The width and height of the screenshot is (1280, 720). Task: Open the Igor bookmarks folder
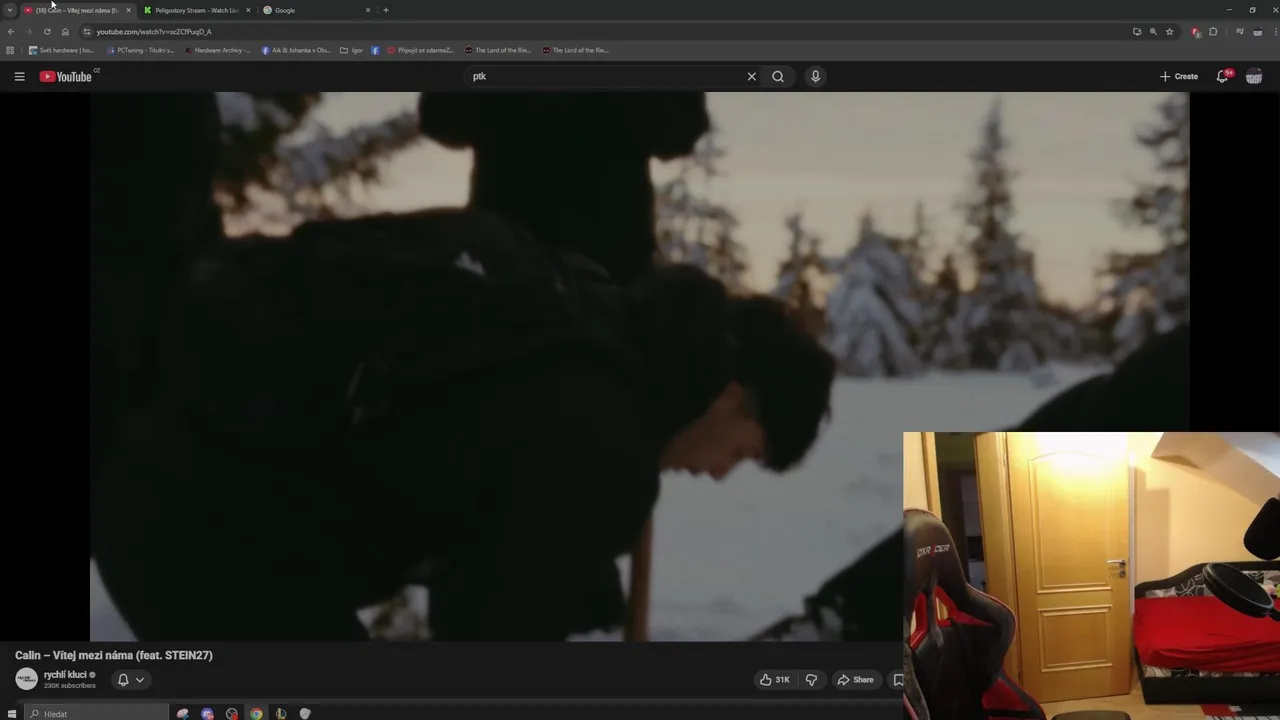coord(351,50)
